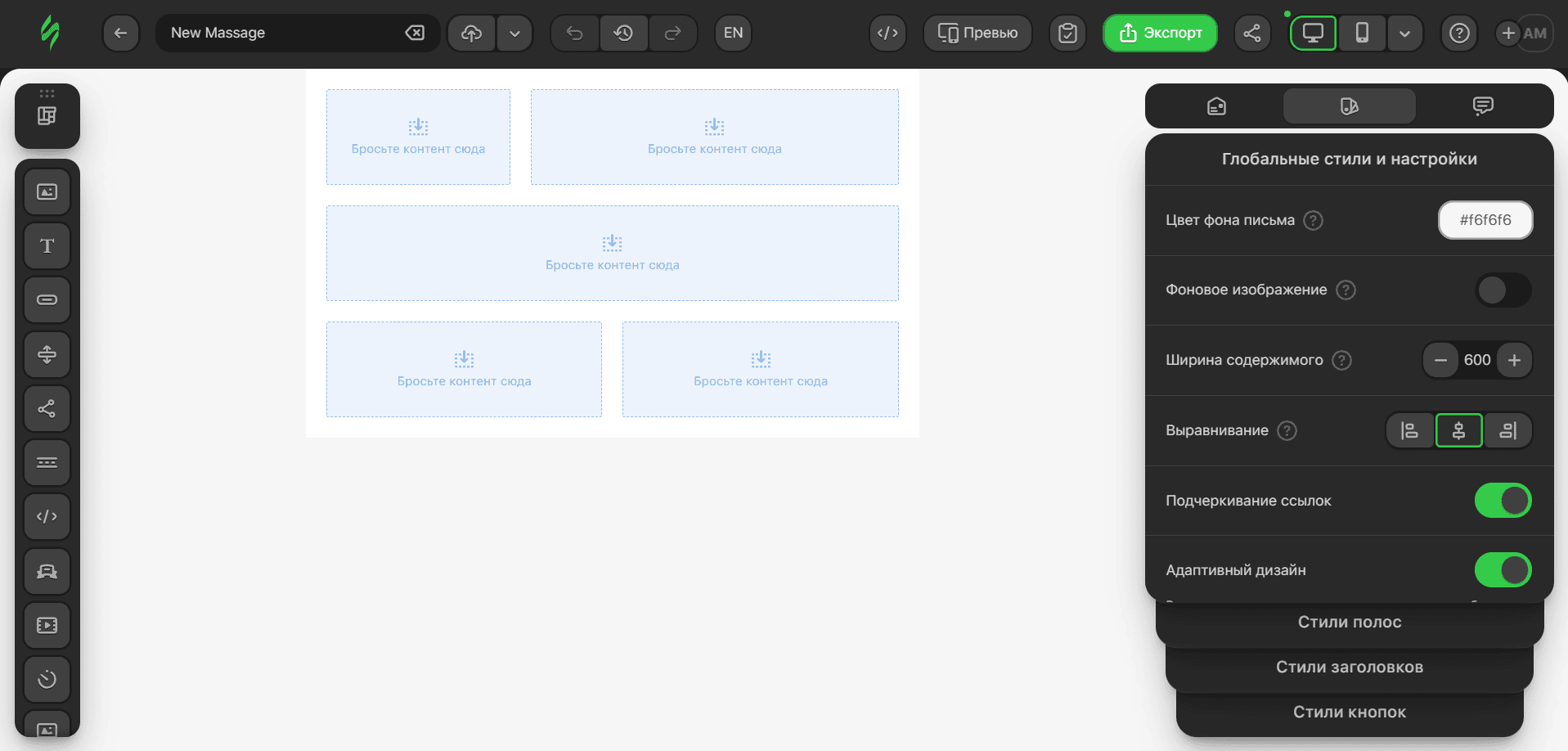Choose the Spacer block tool in sidebar

pos(47,354)
